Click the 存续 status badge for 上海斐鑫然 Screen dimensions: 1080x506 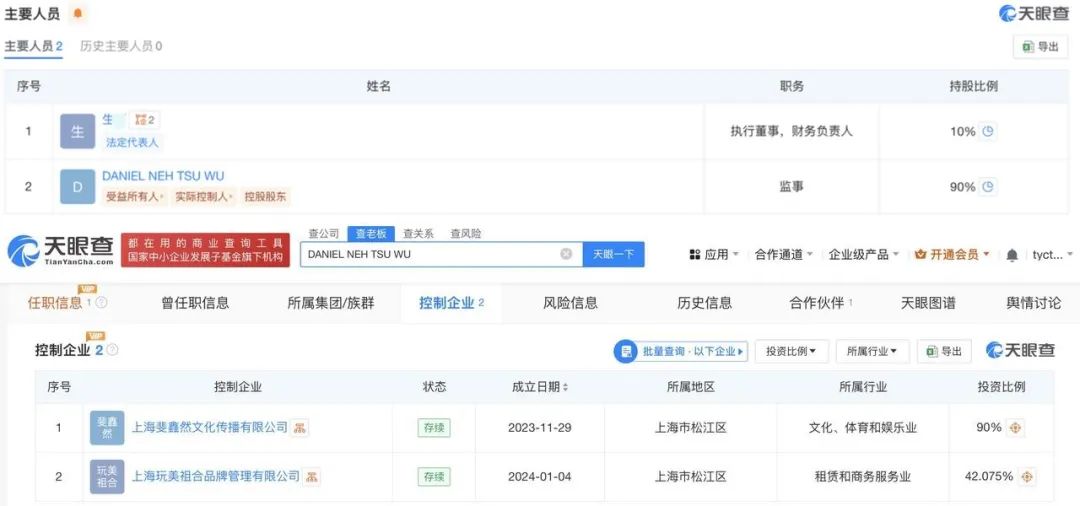pos(434,428)
